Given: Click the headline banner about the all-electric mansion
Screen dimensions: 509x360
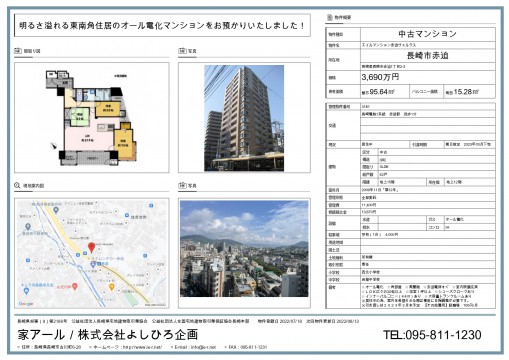Looking at the screenshot, I should click(x=162, y=25).
